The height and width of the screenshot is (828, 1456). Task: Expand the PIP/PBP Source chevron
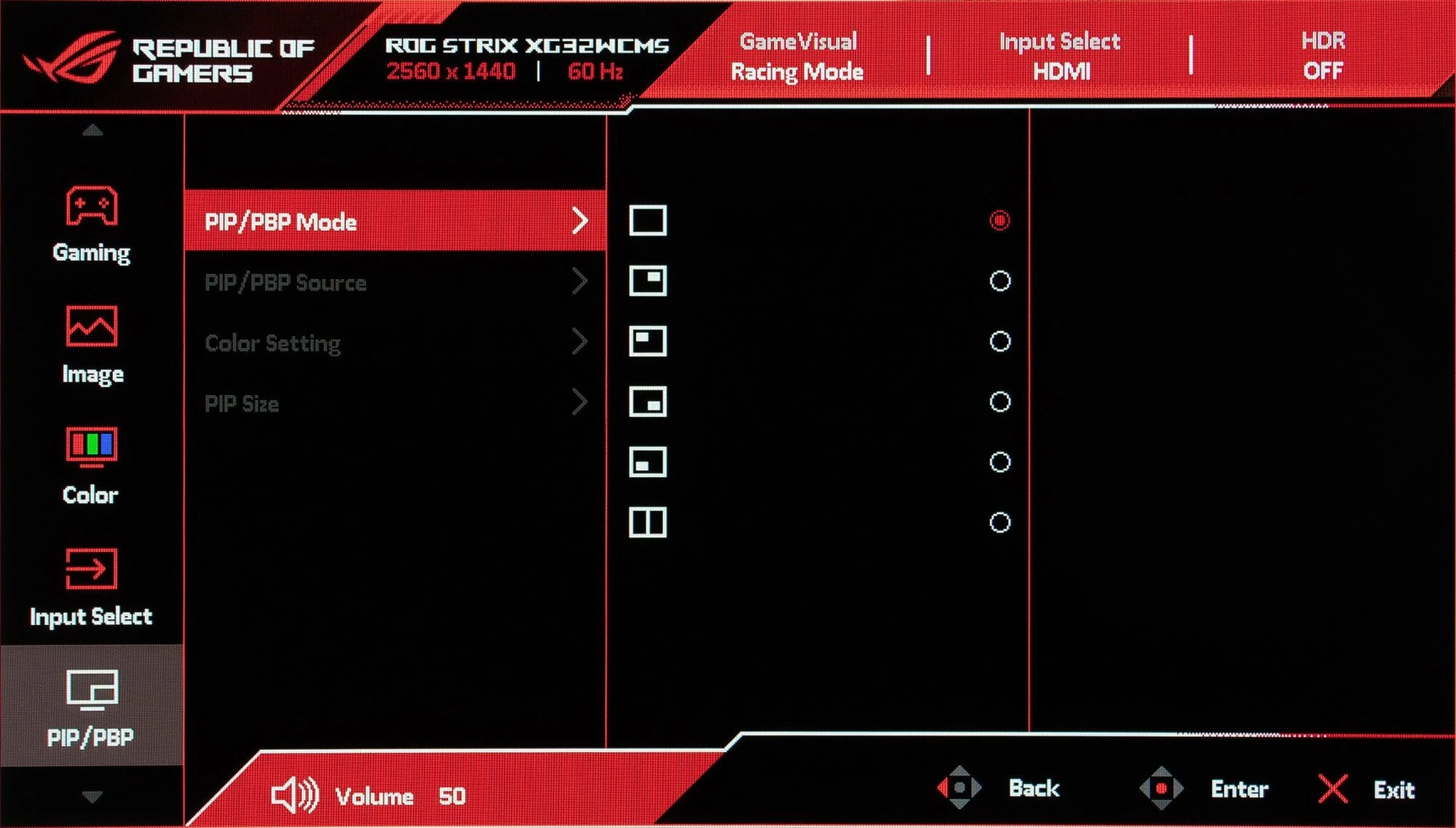(580, 281)
